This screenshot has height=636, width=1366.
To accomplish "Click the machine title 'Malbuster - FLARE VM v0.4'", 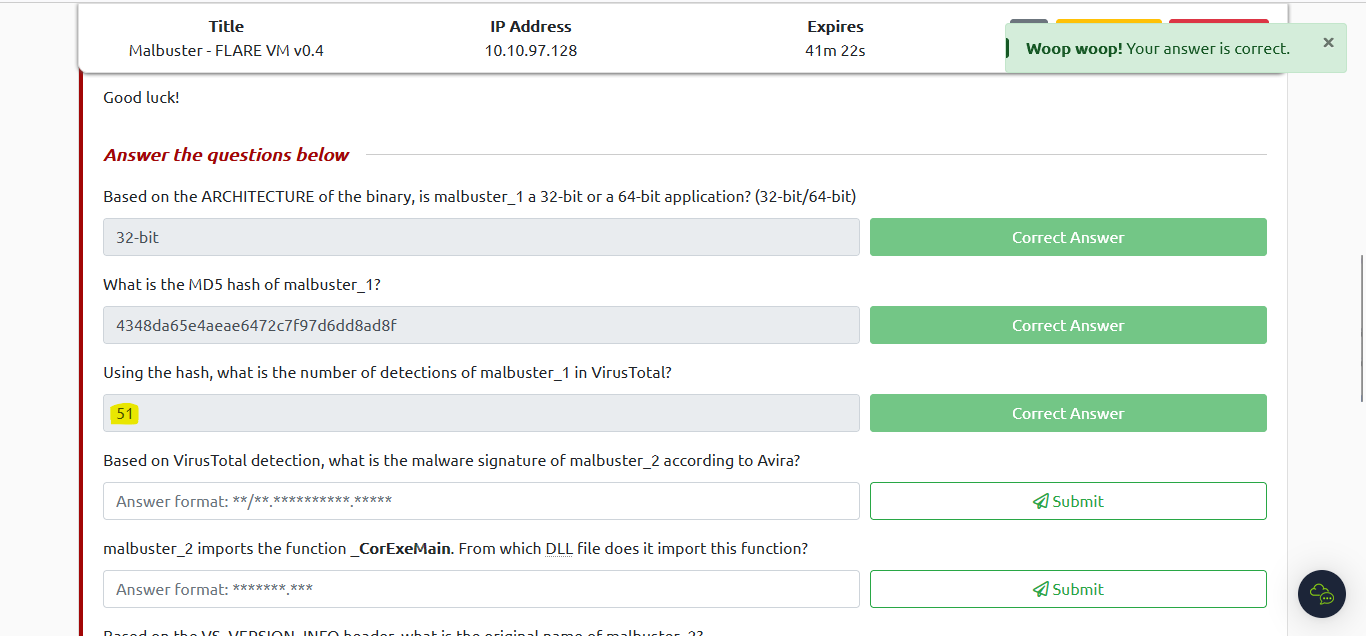I will click(226, 50).
